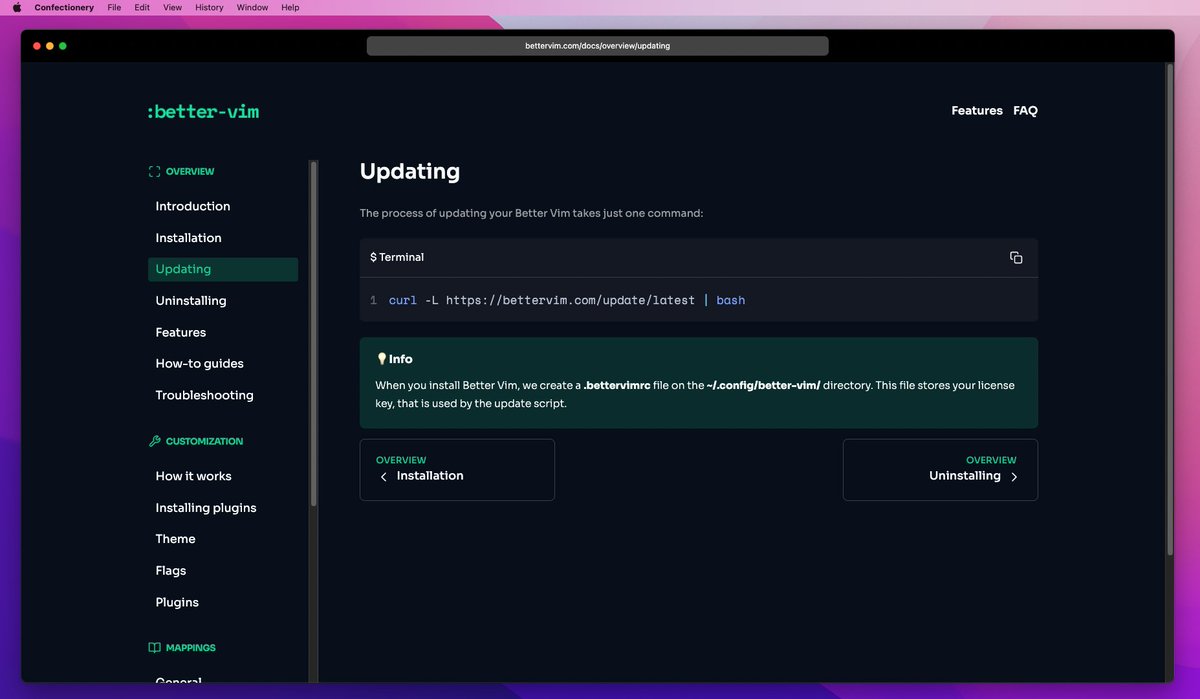Open the Window menu
1200x699 pixels.
coord(252,7)
